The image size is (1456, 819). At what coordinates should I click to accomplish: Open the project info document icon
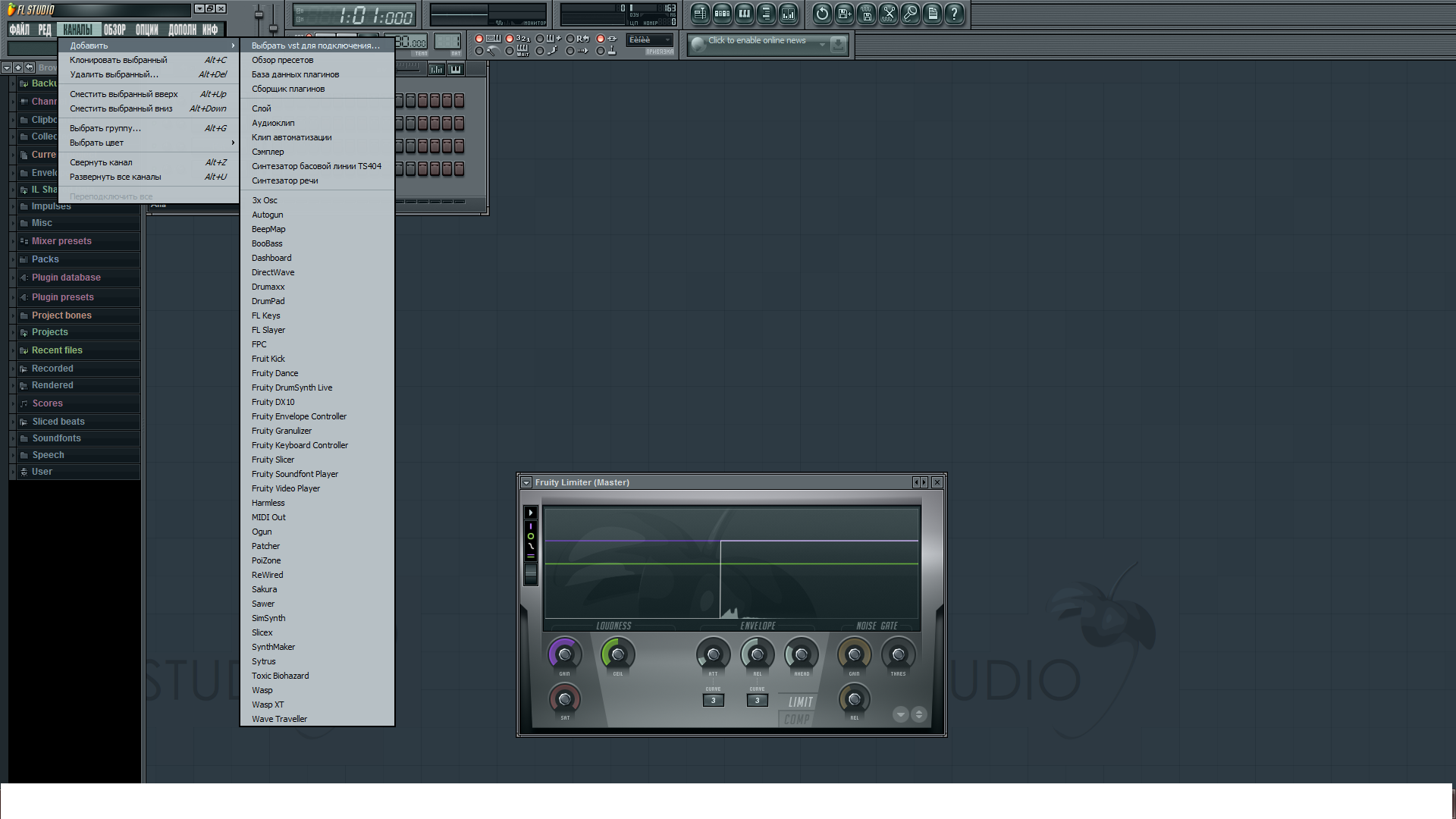tap(932, 14)
